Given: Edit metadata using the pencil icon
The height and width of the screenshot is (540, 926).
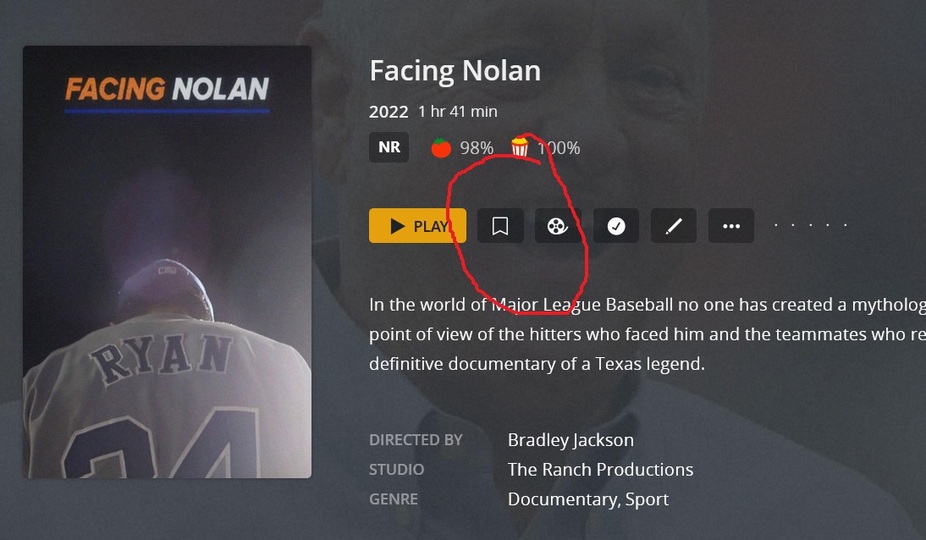Looking at the screenshot, I should (674, 226).
